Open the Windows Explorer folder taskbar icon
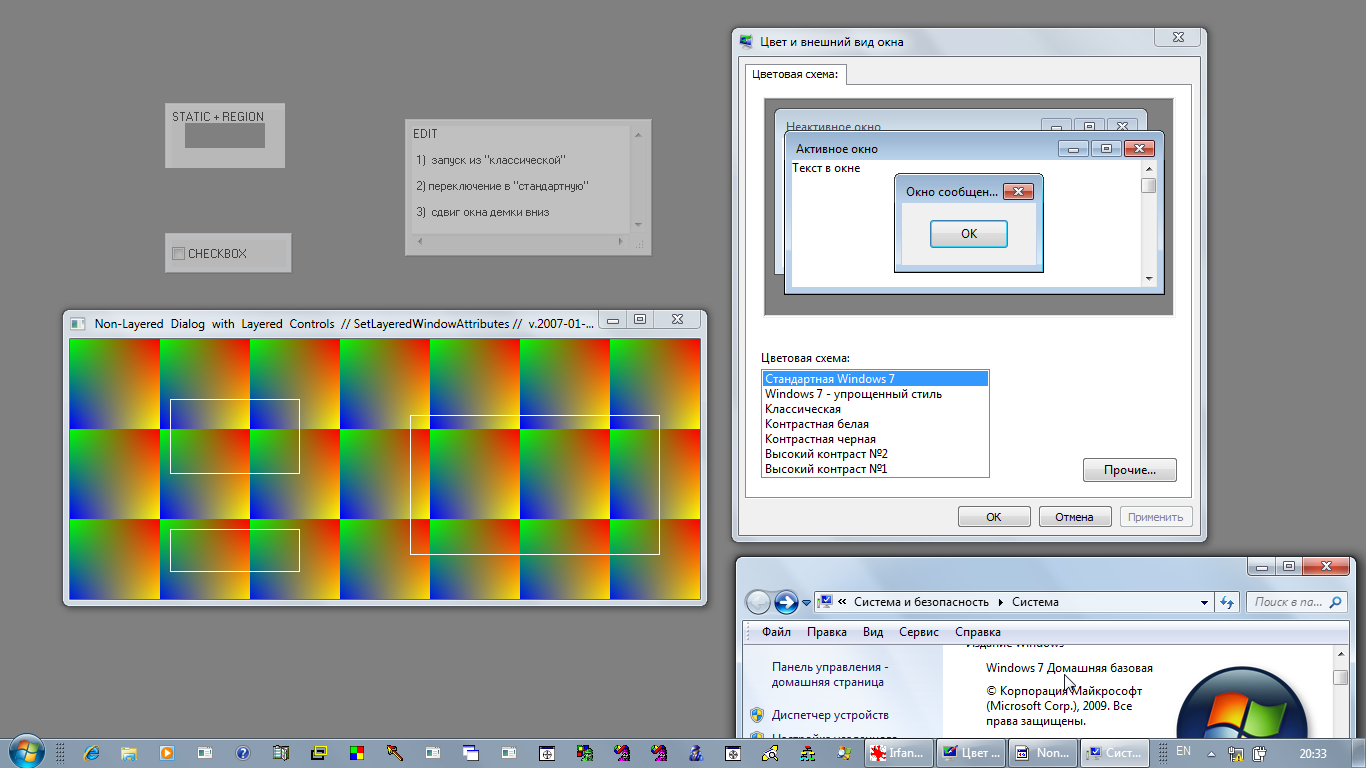The width and height of the screenshot is (1366, 768). tap(129, 753)
